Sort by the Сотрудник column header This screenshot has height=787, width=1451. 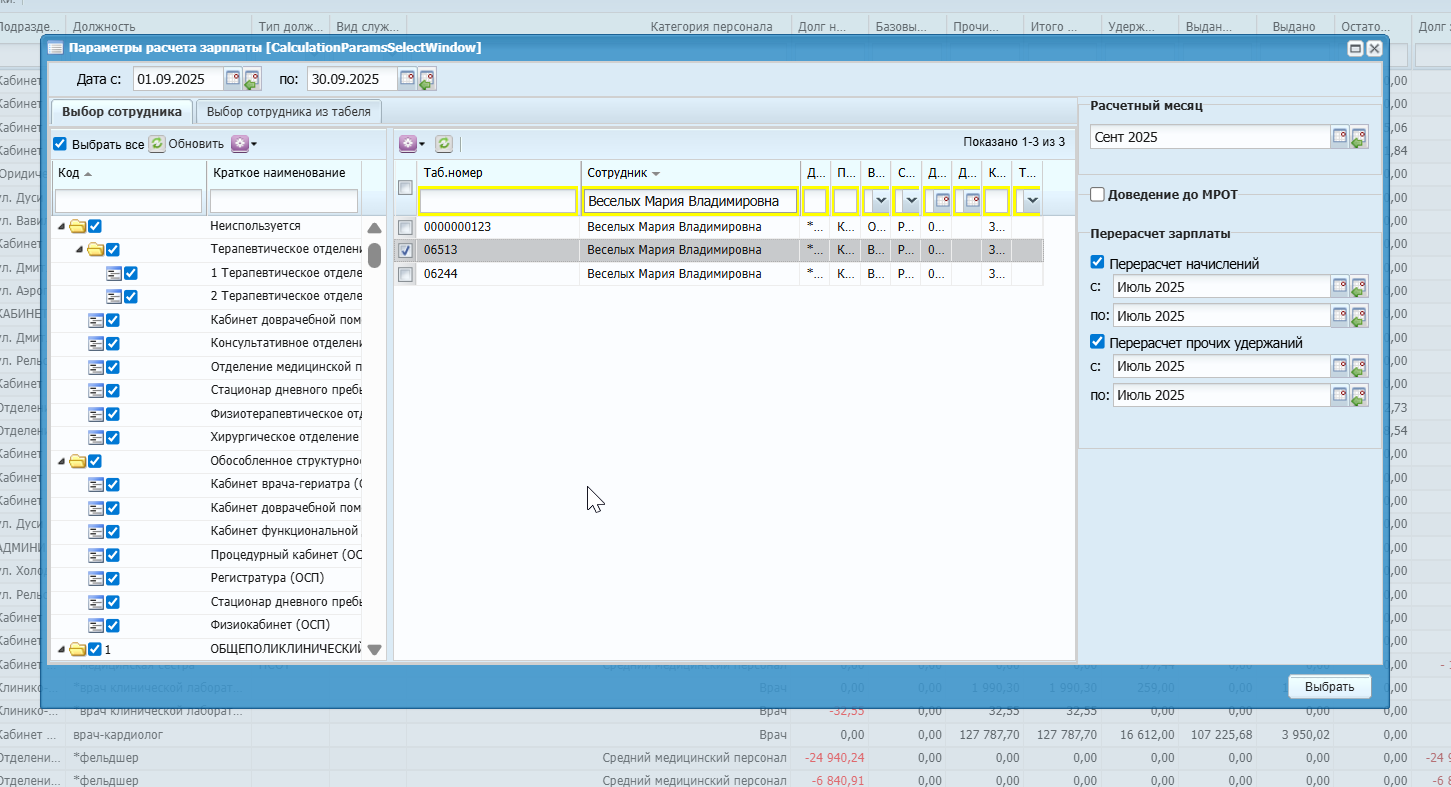pos(690,173)
